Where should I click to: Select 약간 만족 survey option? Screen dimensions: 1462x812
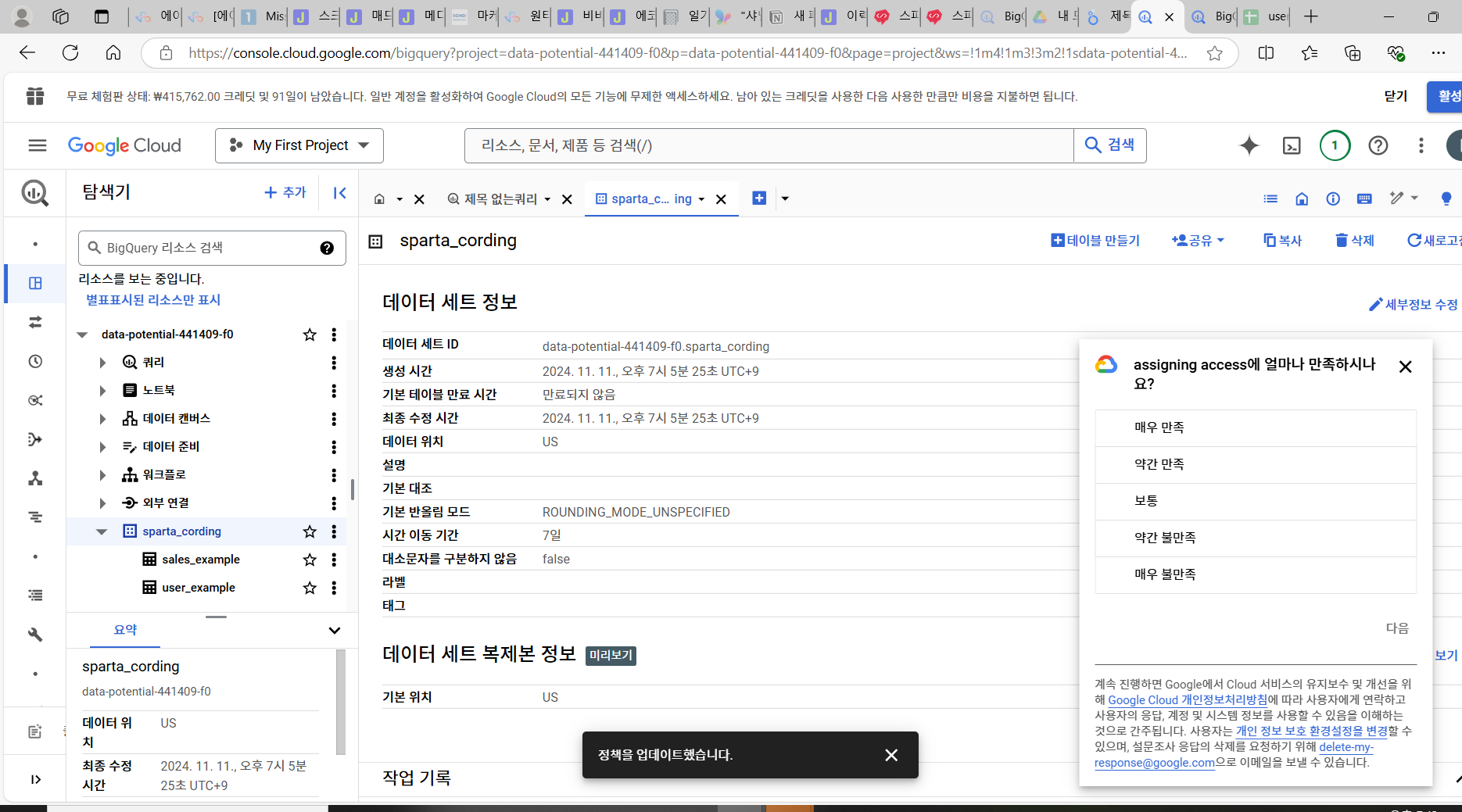1256,464
